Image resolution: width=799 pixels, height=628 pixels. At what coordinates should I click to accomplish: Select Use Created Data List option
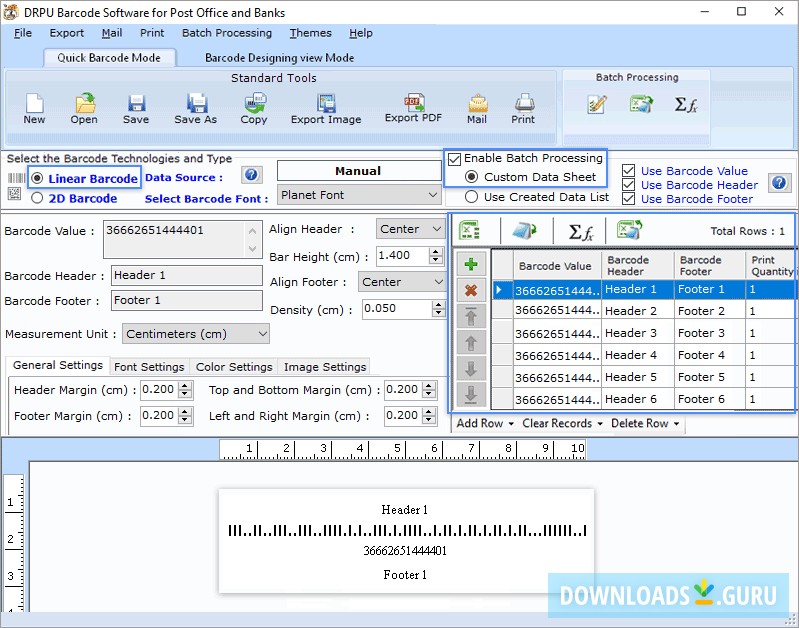click(471, 197)
